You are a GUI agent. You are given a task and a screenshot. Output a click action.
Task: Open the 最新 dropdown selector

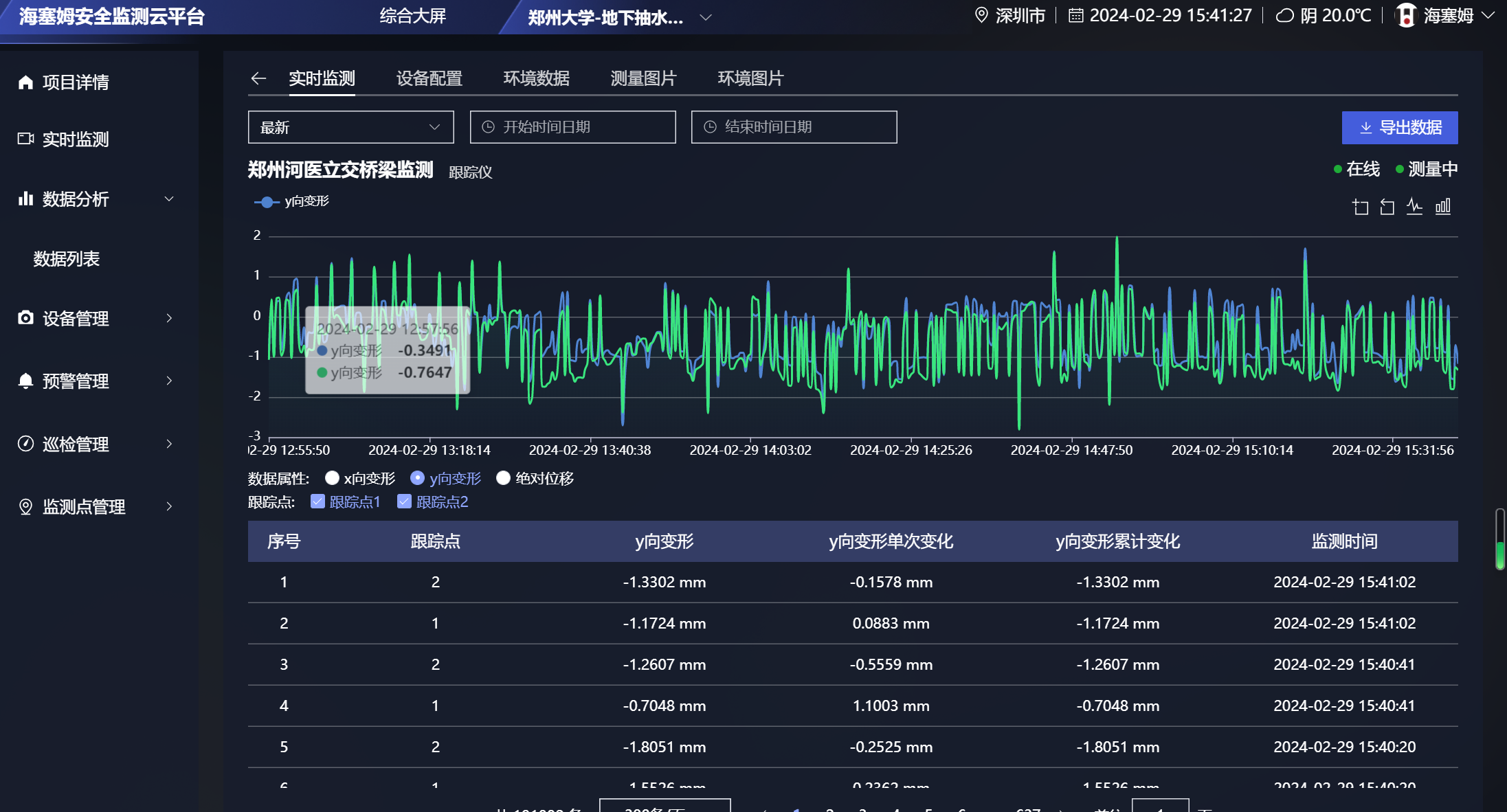[x=350, y=127]
